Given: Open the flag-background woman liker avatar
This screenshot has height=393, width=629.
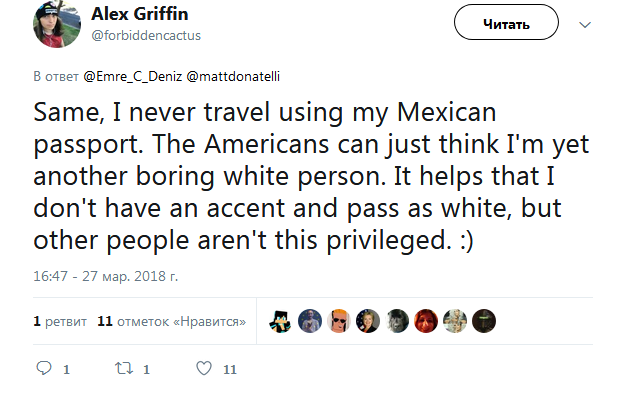Looking at the screenshot, I should 368,321.
